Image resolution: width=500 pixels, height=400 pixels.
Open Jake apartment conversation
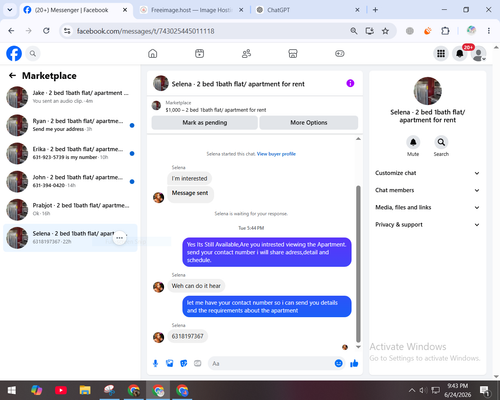(x=70, y=97)
